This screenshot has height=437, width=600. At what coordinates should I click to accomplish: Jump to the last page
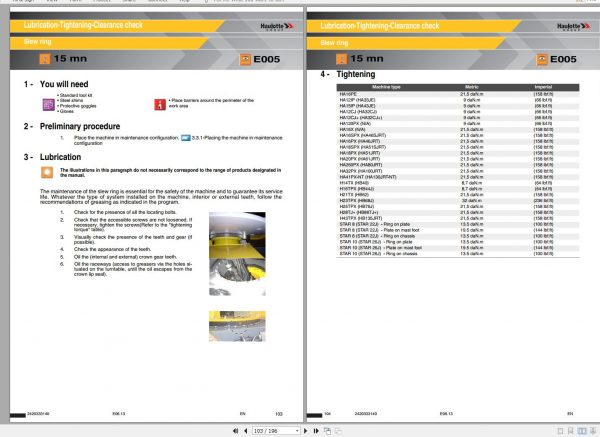(316, 431)
